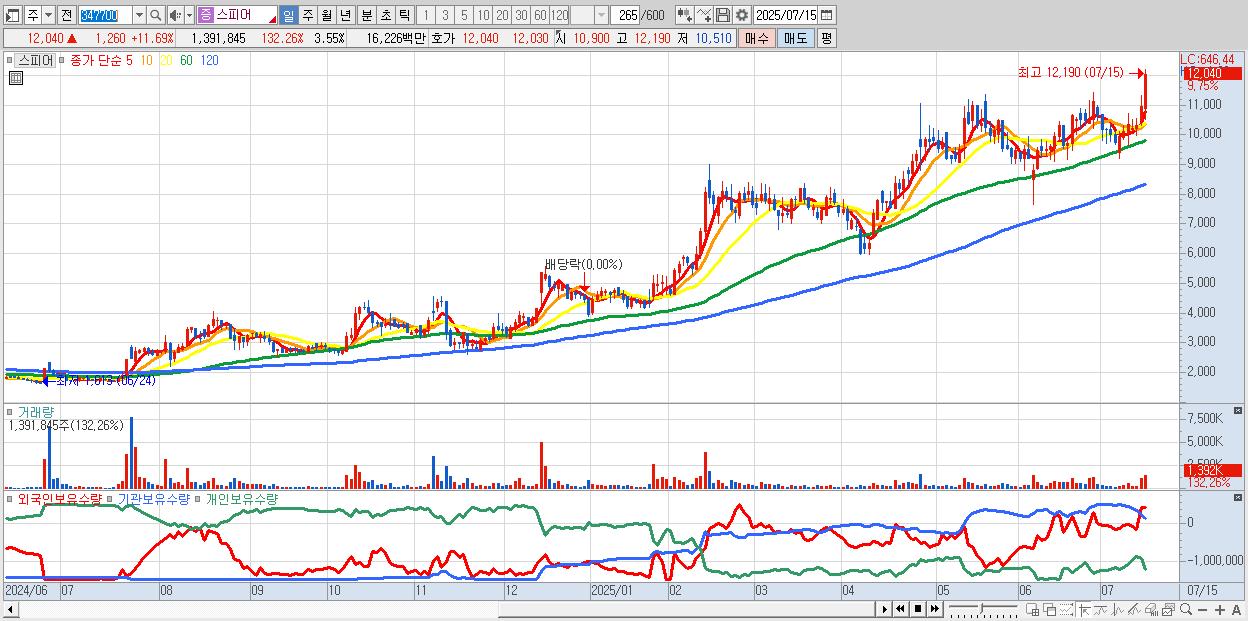Click the speaker sound icon
The width and height of the screenshot is (1248, 621).
(175, 15)
